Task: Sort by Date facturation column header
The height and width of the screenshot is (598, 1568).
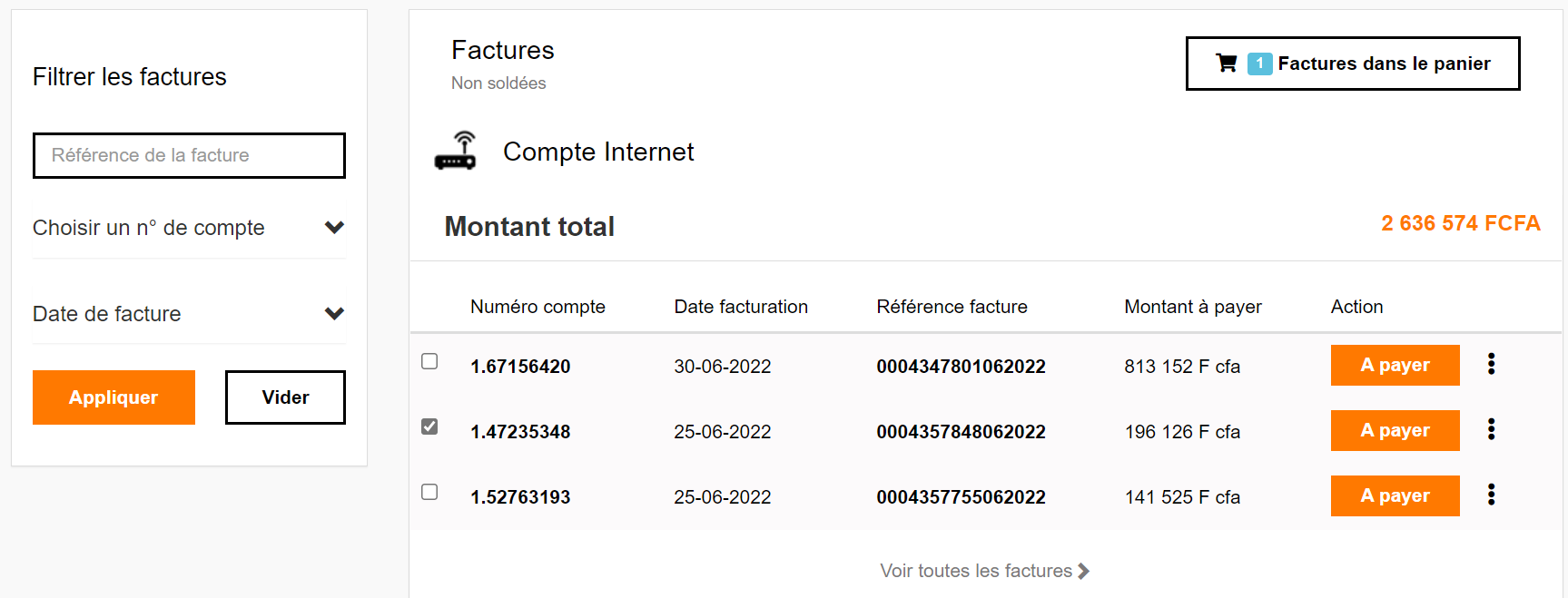Action: click(741, 307)
